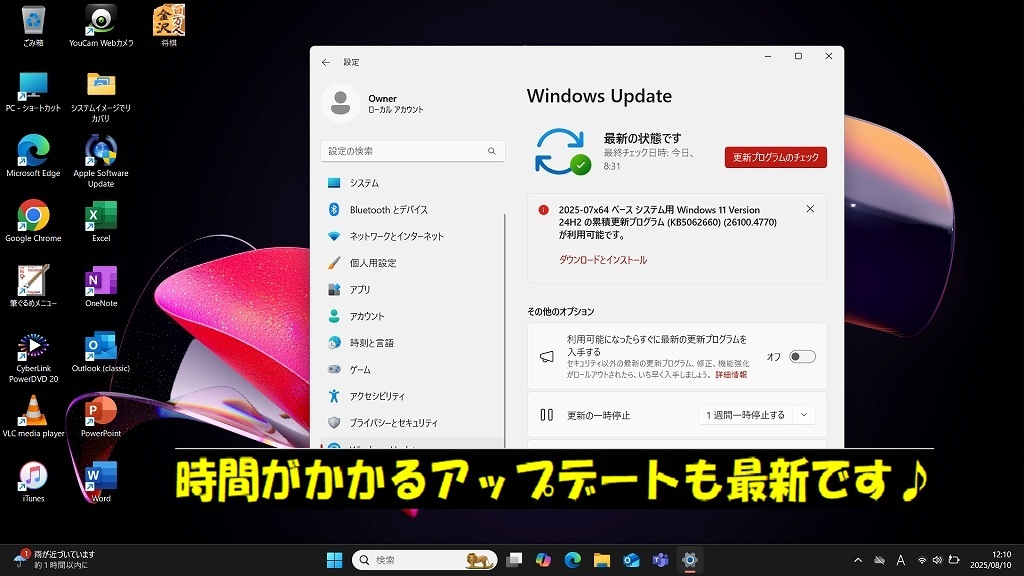
Task: Open CyberLink PowerDVD 20 desktop shortcut
Action: 33,357
